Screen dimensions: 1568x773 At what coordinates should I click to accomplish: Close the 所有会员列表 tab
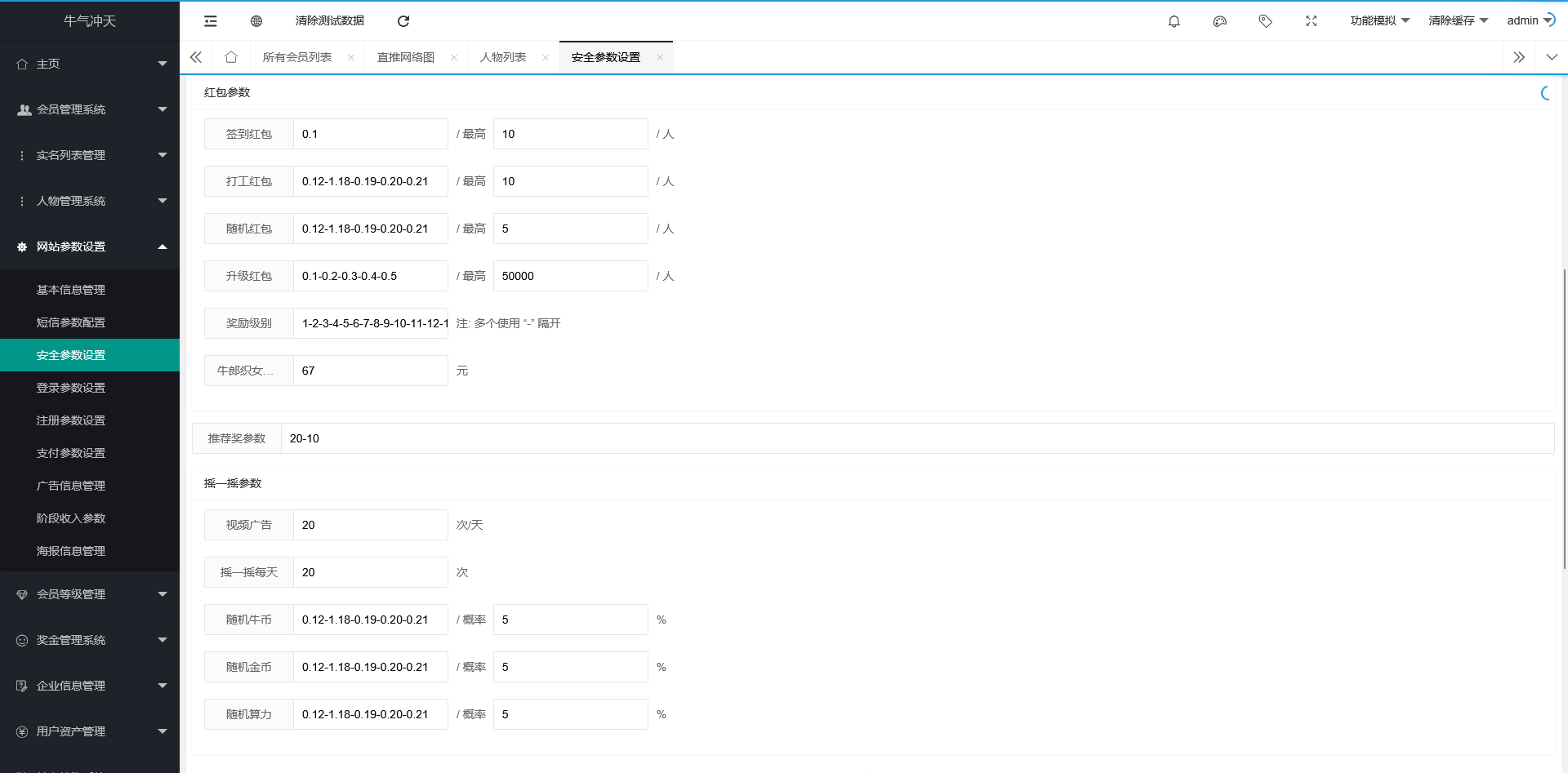pyautogui.click(x=351, y=57)
